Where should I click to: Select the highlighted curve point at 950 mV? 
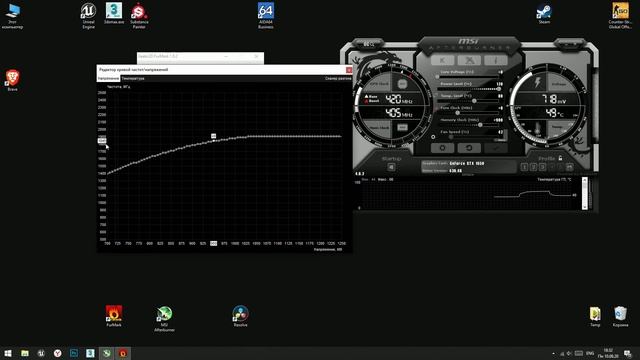pos(213,141)
